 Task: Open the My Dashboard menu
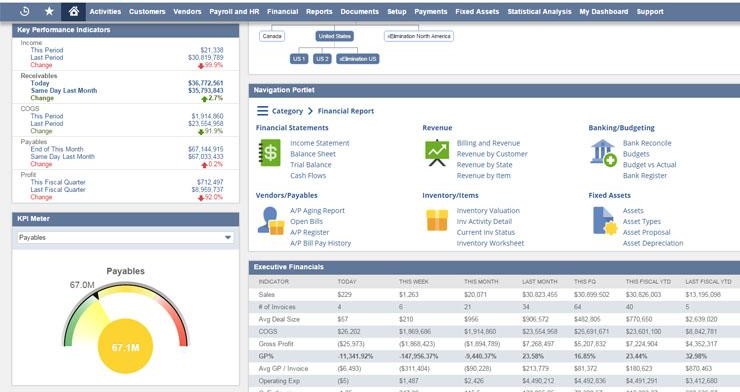[604, 11]
